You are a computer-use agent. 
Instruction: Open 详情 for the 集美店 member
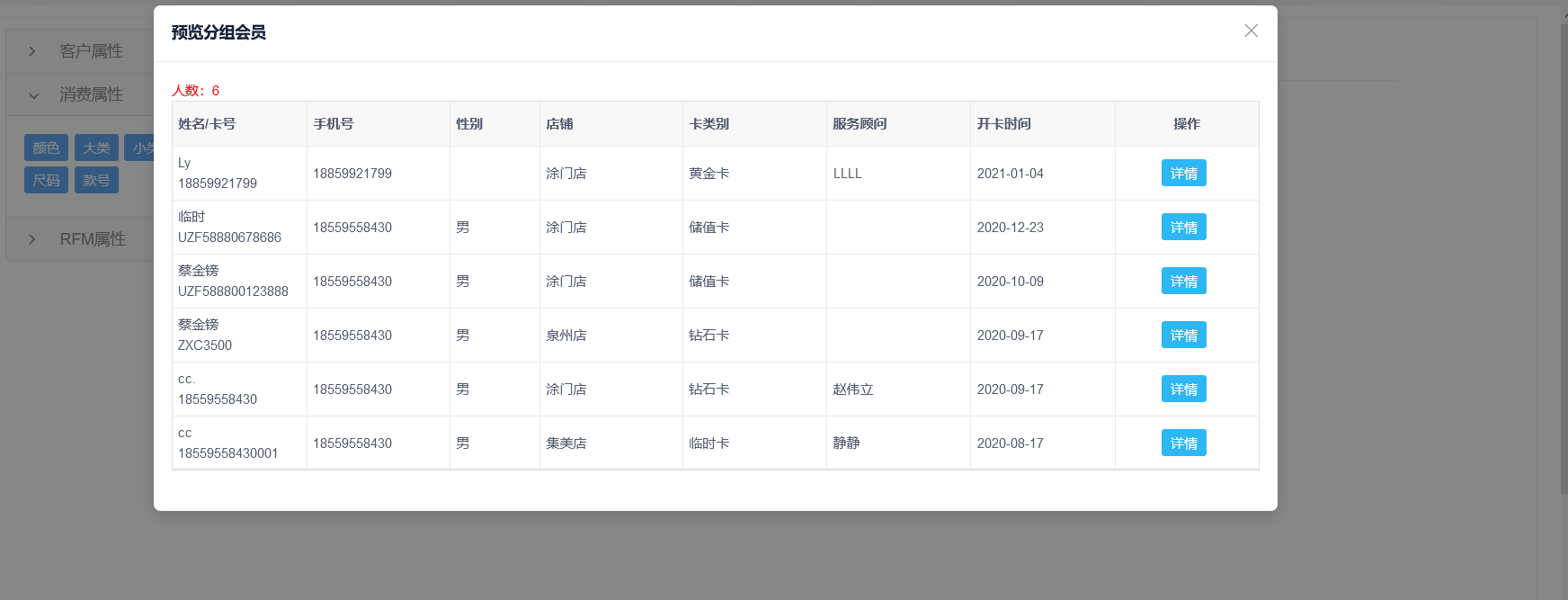pos(1183,443)
